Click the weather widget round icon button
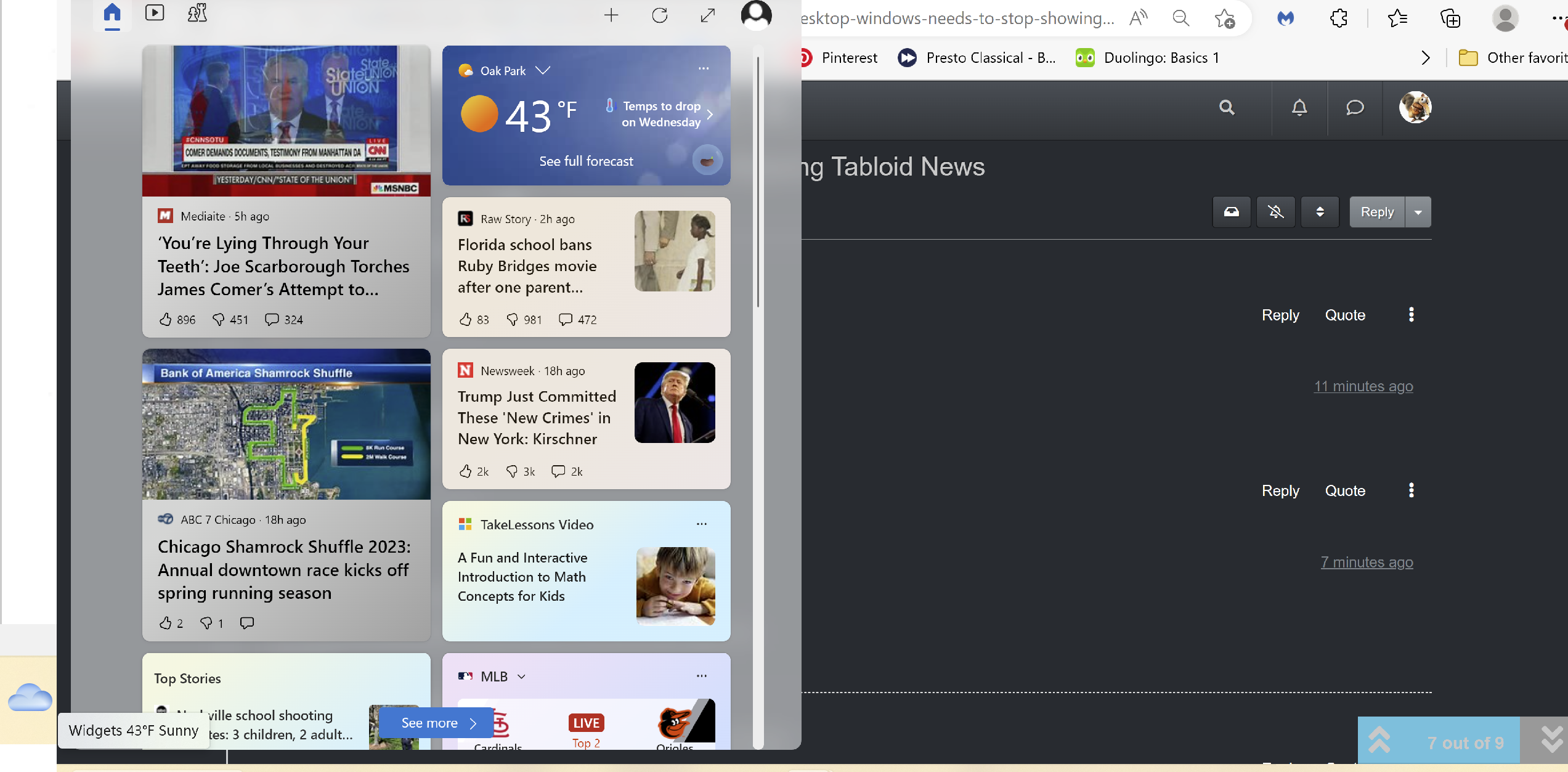The width and height of the screenshot is (1568, 772). tap(707, 161)
